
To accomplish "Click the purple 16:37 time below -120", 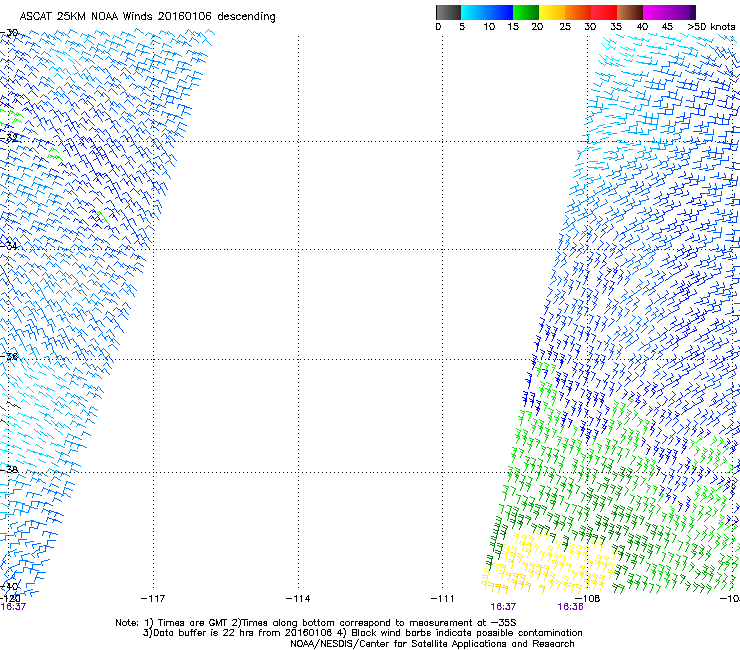I will pos(13,607).
